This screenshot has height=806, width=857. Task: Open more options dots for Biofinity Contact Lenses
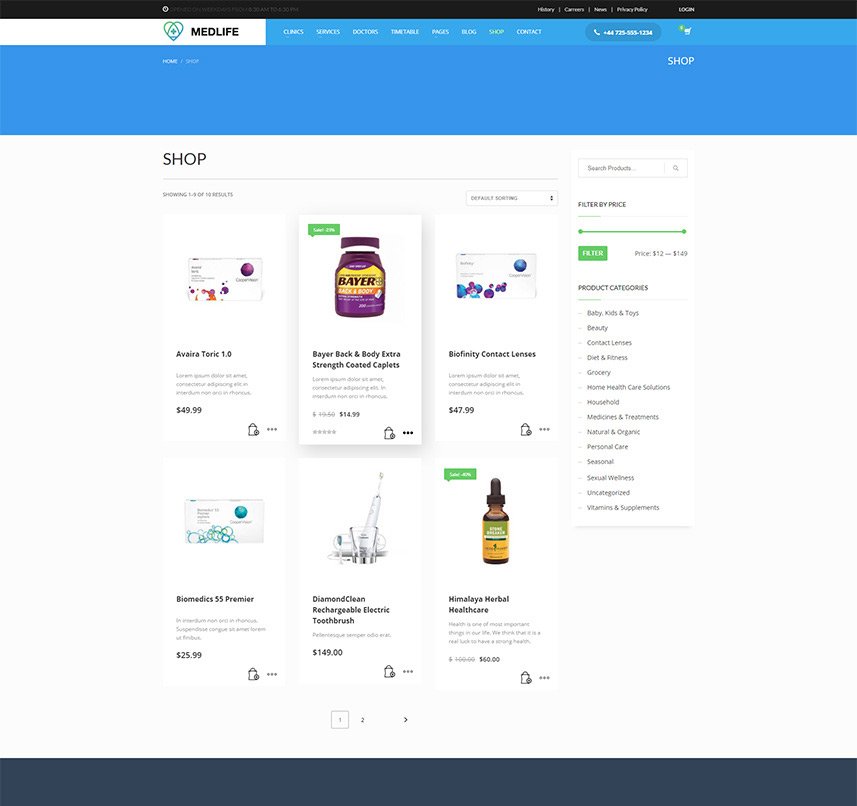tap(544, 430)
